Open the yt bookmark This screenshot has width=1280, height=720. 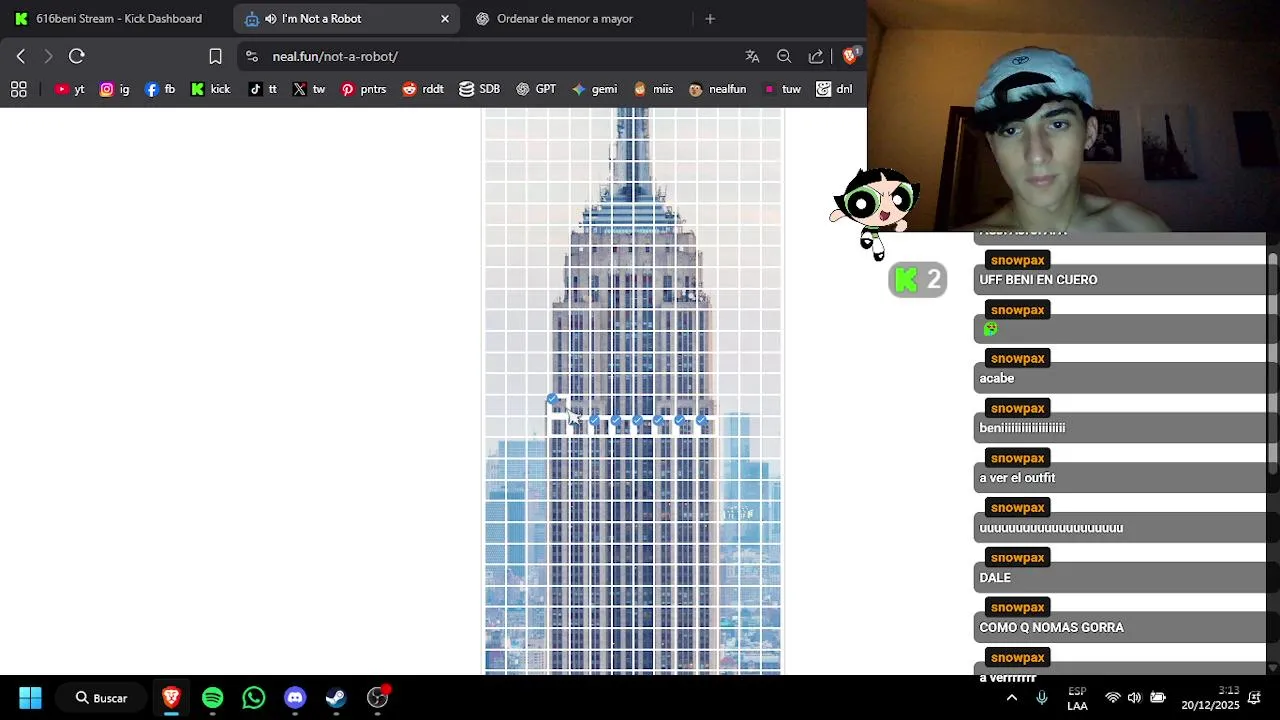(70, 89)
